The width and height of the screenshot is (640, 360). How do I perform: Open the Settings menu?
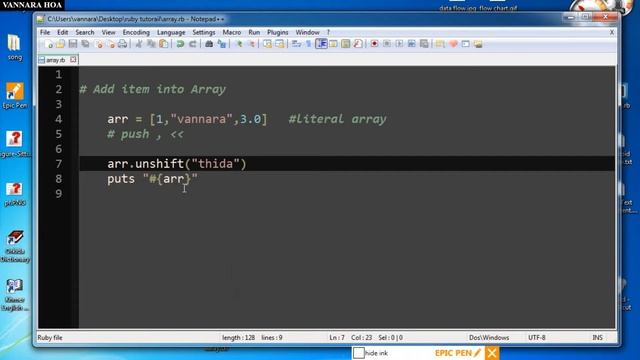click(204, 32)
